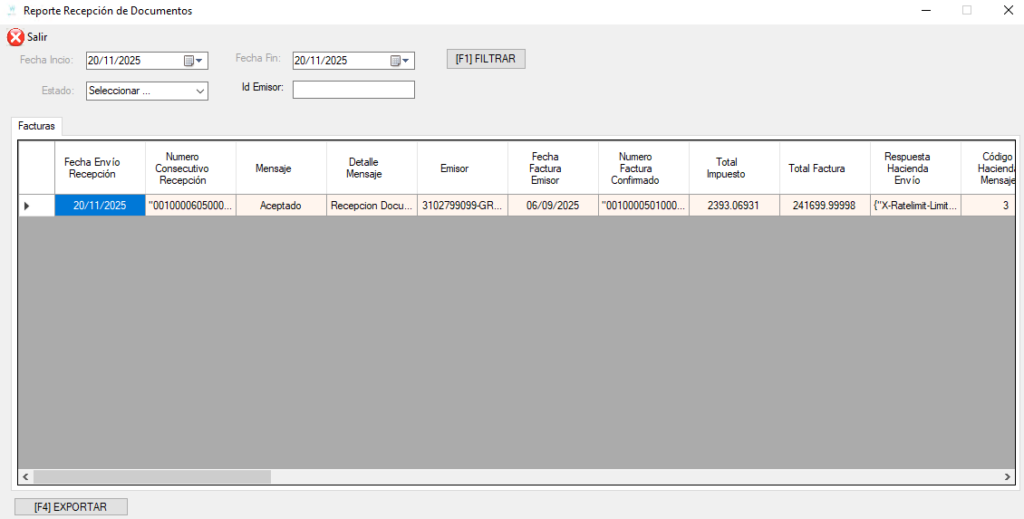Click the Mensaje column header

pyautogui.click(x=280, y=168)
